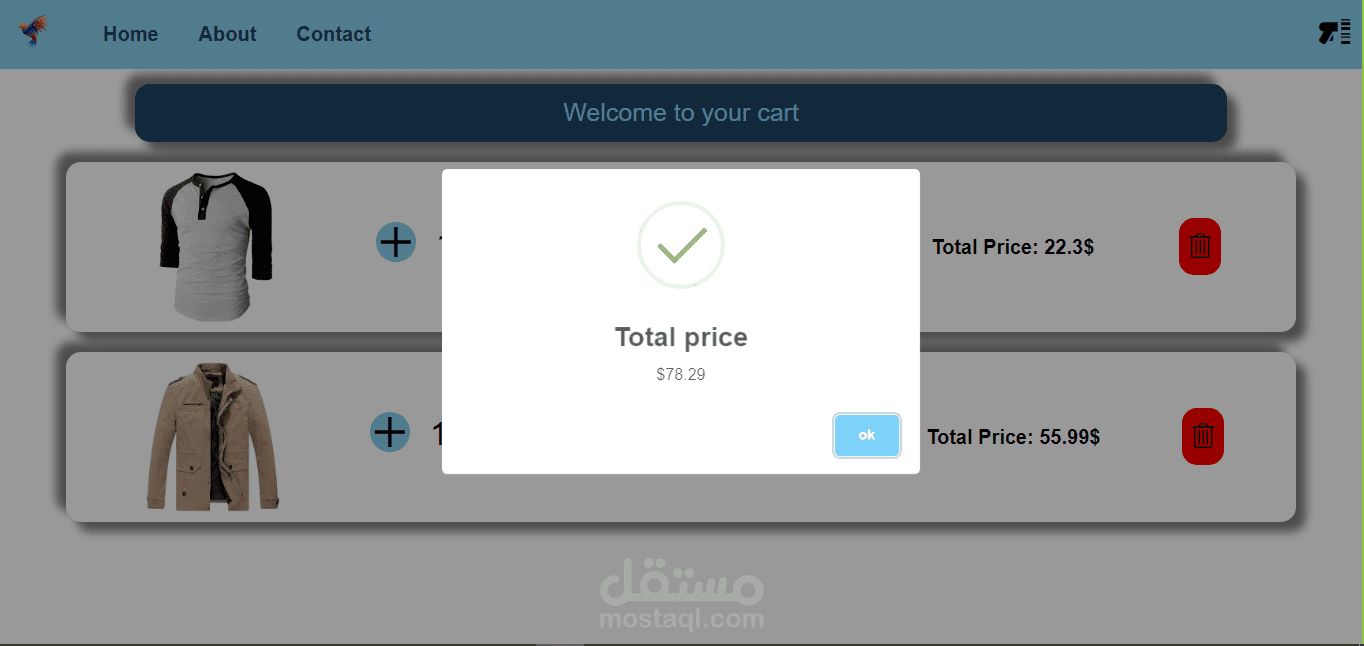Viewport: 1364px width, 646px height.
Task: Click the jacket quantity number beside plus
Action: click(x=437, y=434)
